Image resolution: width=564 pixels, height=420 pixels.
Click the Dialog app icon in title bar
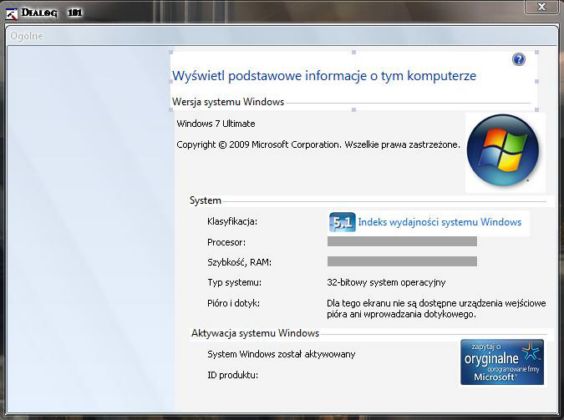12,14
